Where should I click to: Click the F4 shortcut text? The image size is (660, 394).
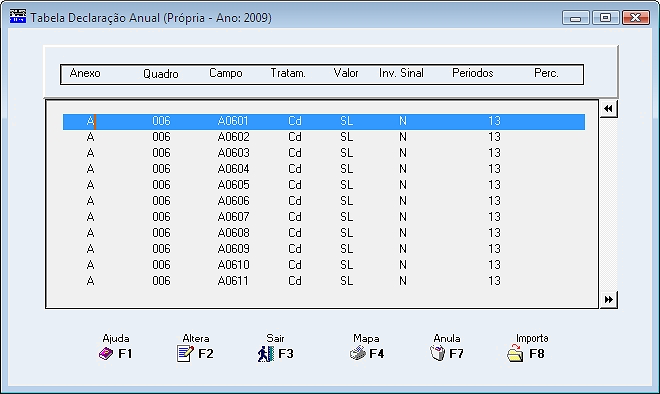click(377, 354)
